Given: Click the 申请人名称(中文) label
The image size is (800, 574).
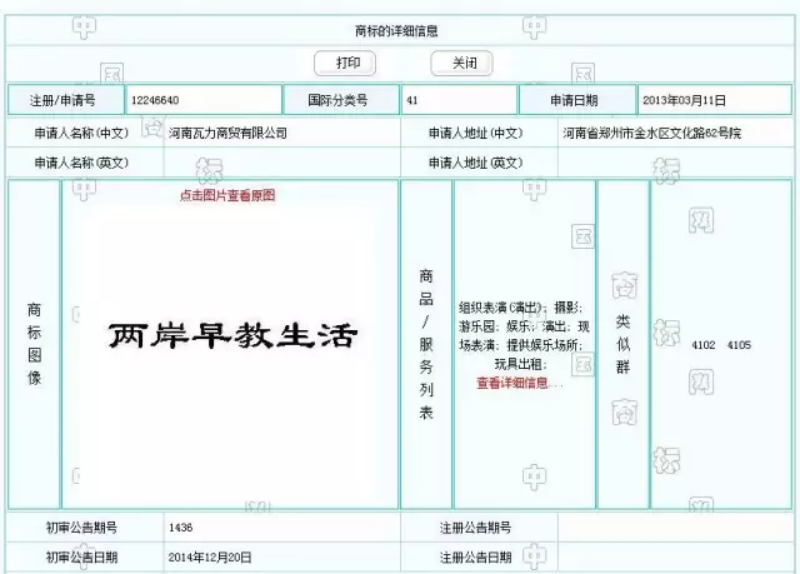Looking at the screenshot, I should [x=82, y=133].
